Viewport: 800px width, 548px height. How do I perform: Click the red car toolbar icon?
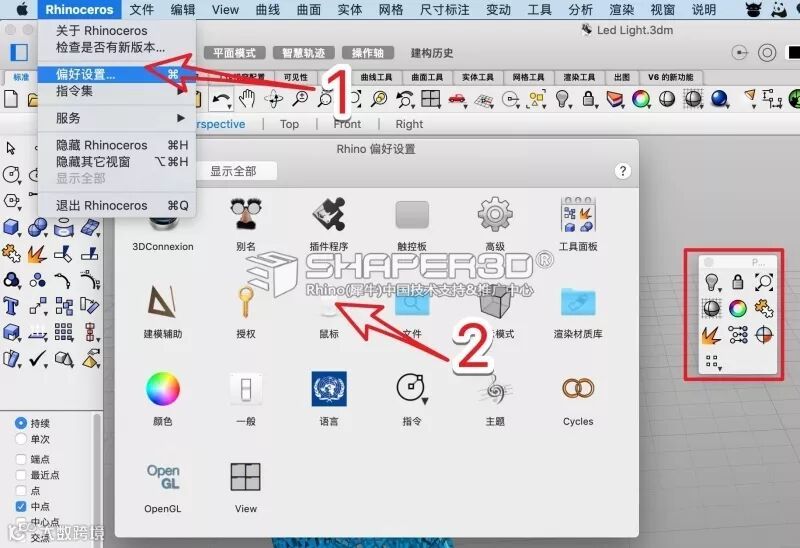[457, 98]
